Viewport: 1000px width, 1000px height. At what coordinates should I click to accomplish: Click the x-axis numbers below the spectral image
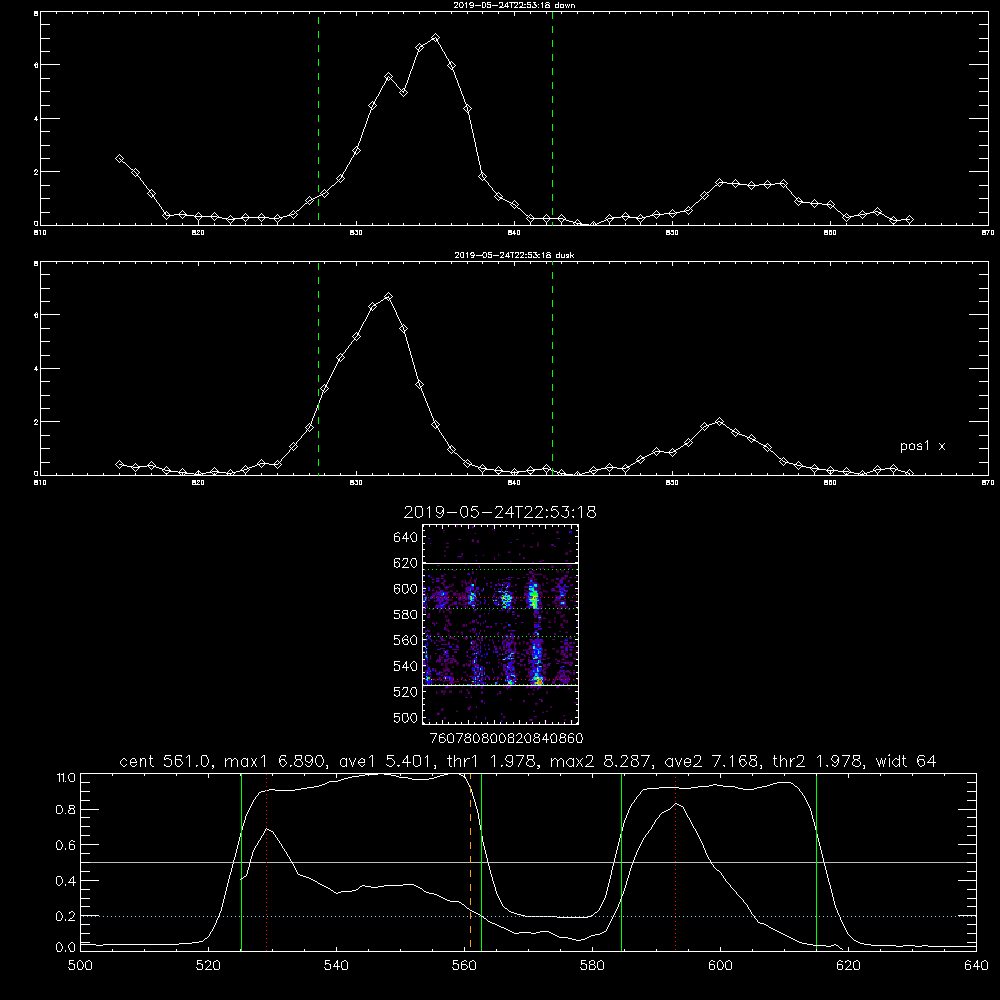click(x=507, y=738)
